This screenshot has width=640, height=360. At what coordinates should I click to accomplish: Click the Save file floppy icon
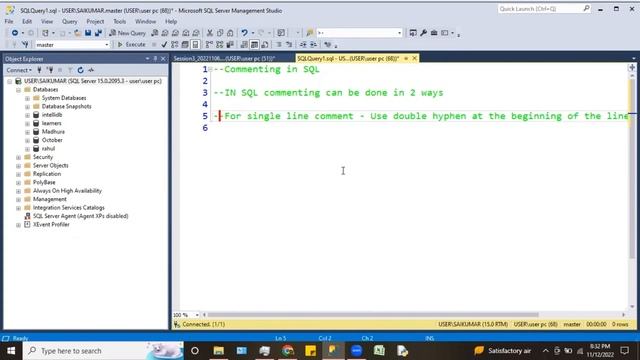[x=88, y=33]
